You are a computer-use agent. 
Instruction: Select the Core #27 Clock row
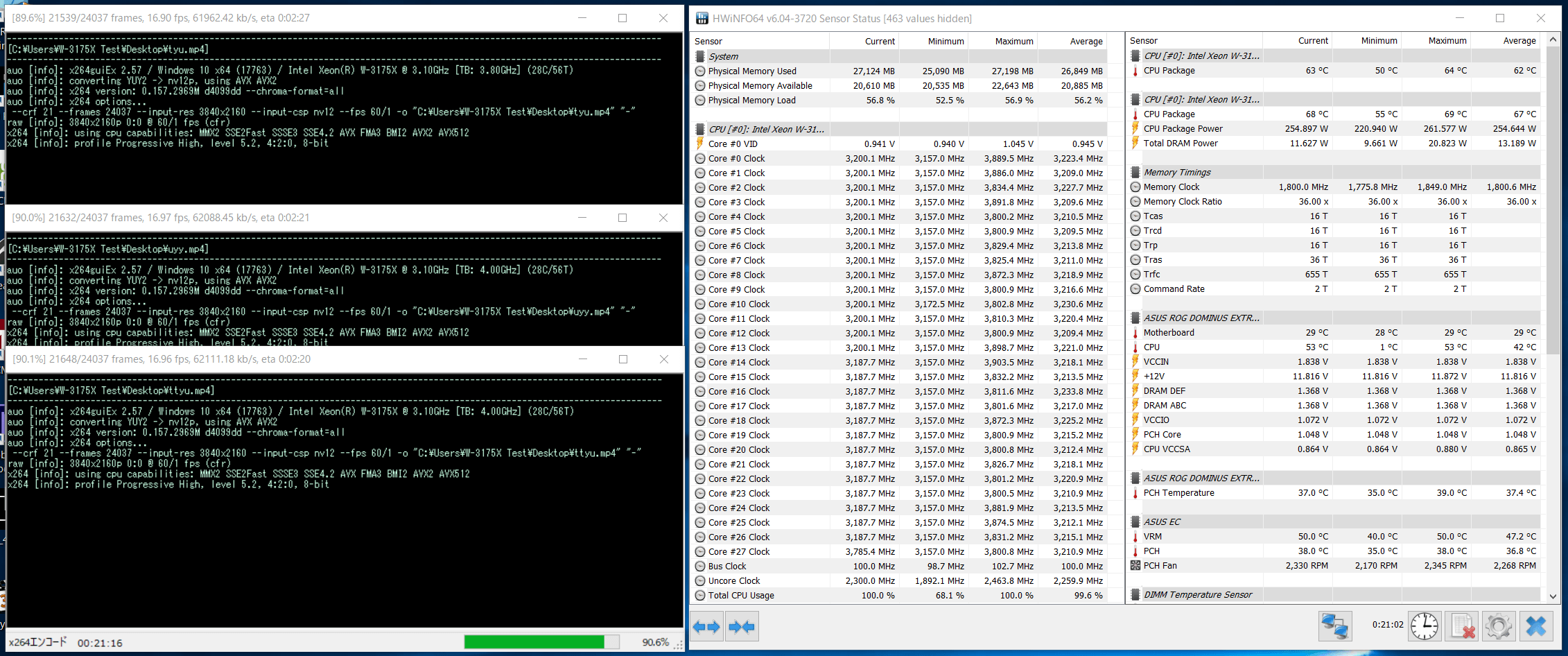pyautogui.click(x=899, y=551)
